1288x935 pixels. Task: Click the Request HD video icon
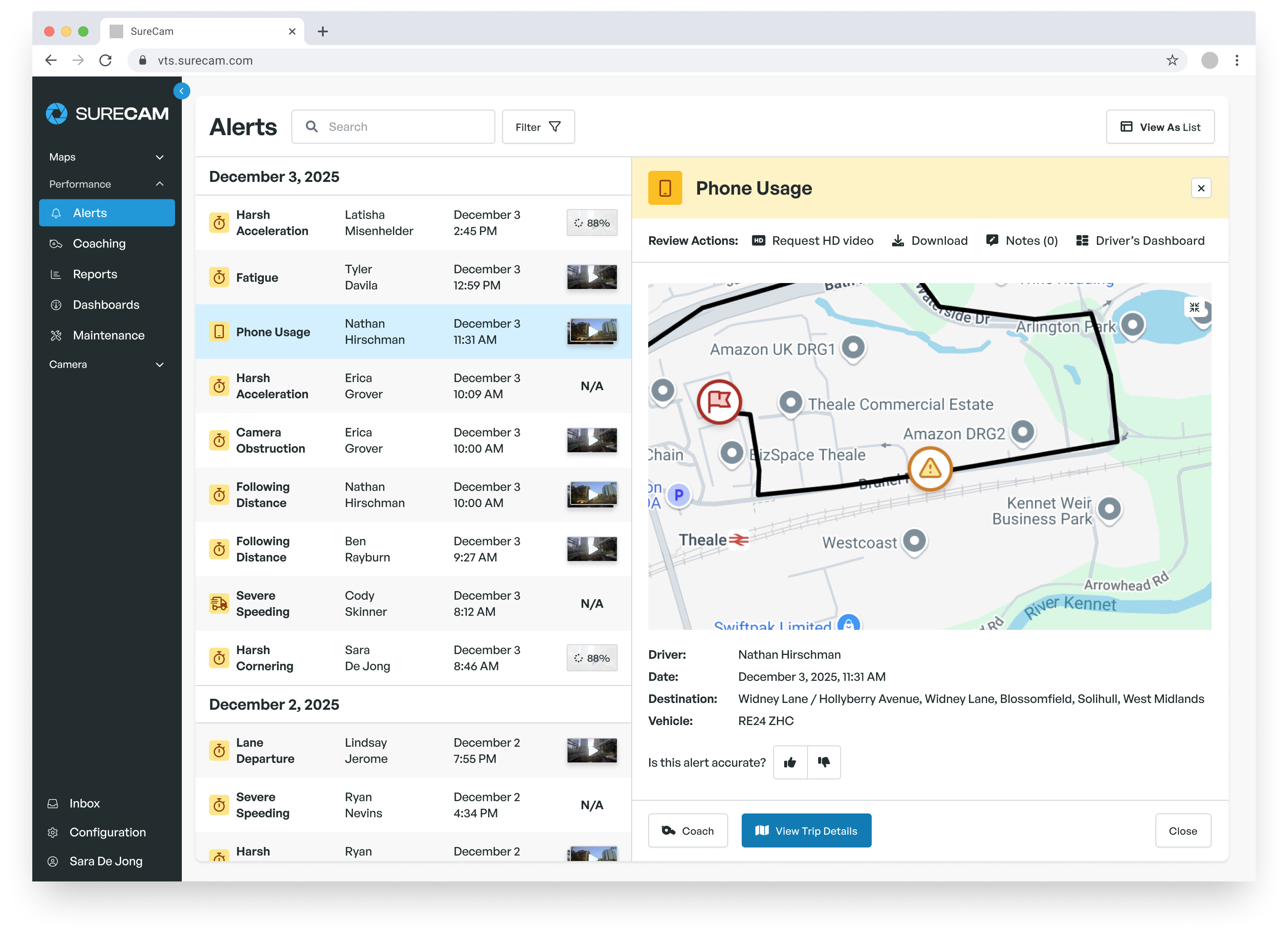tap(759, 240)
